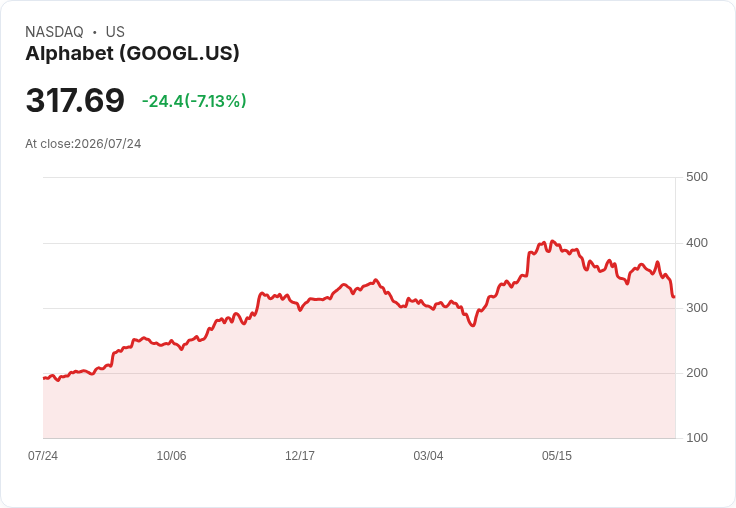The height and width of the screenshot is (508, 736).
Task: Click the 200 price axis label
Action: tap(697, 373)
